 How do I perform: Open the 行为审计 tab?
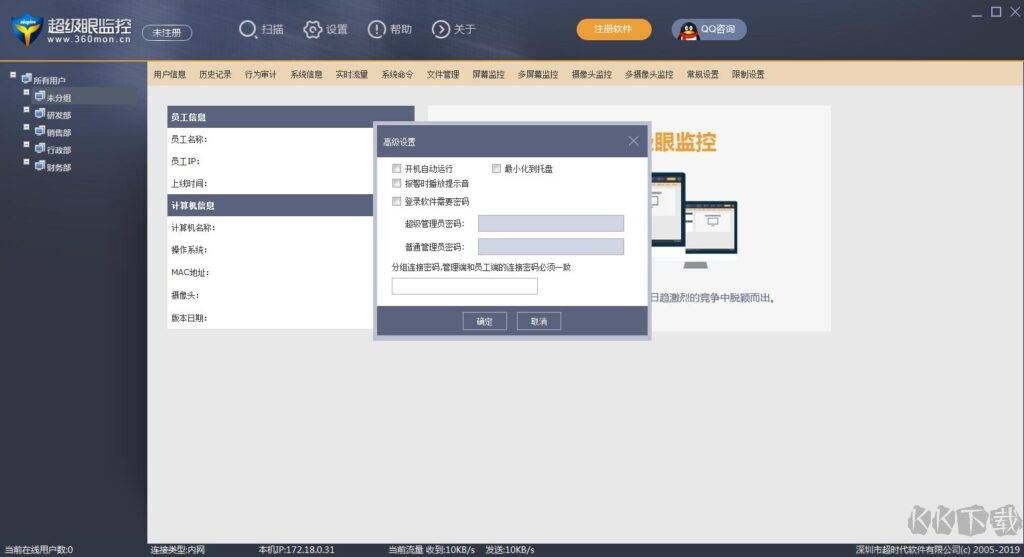pos(261,74)
